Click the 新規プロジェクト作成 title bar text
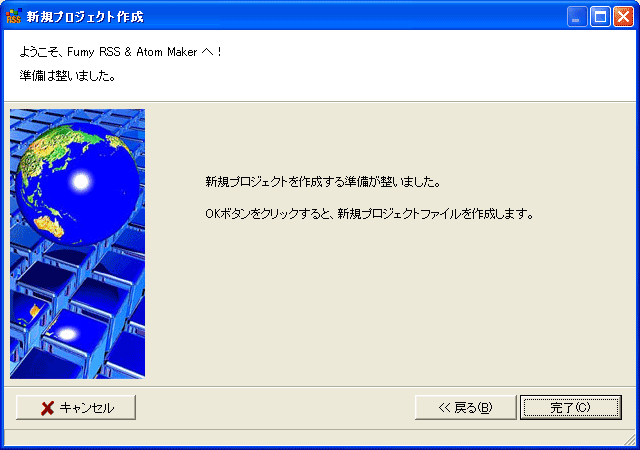Screen dimensions: 640x450 pyautogui.click(x=85, y=17)
